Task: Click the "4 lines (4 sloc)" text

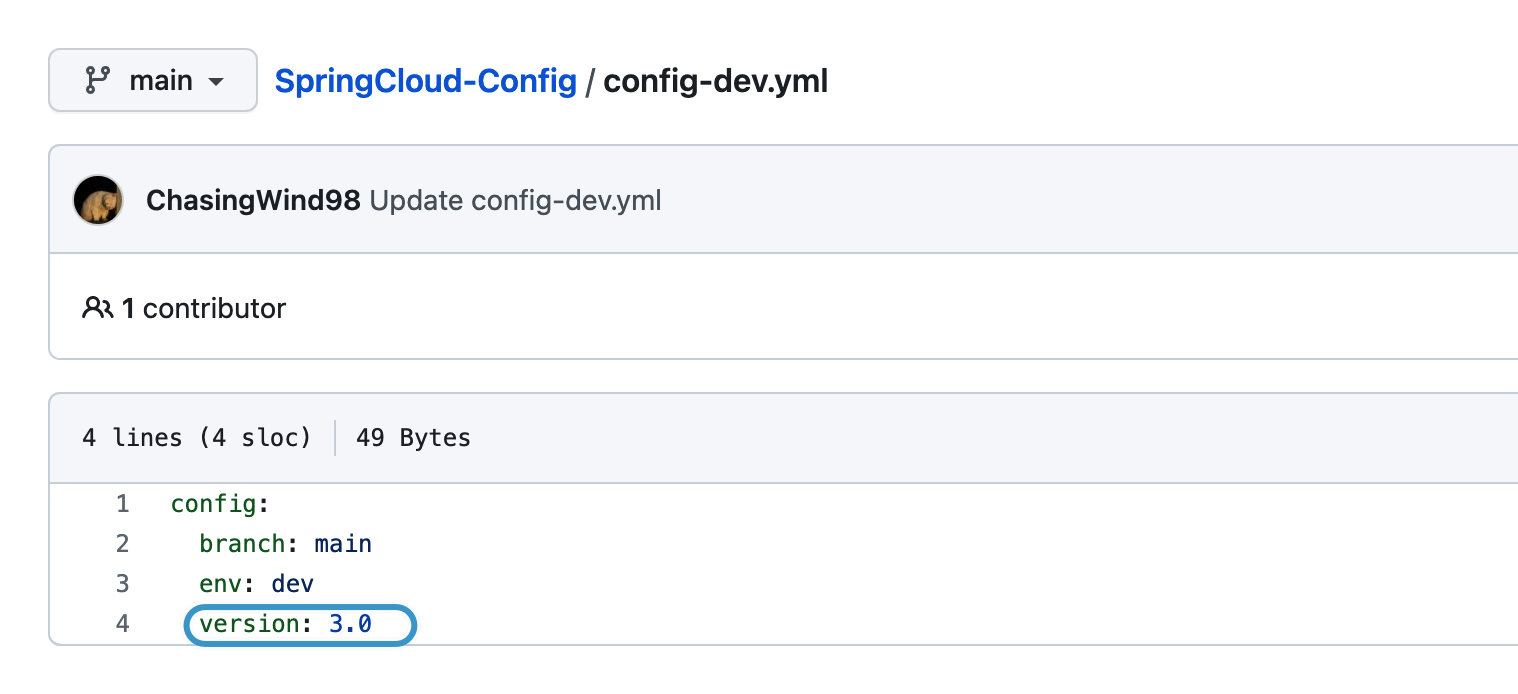Action: (196, 437)
